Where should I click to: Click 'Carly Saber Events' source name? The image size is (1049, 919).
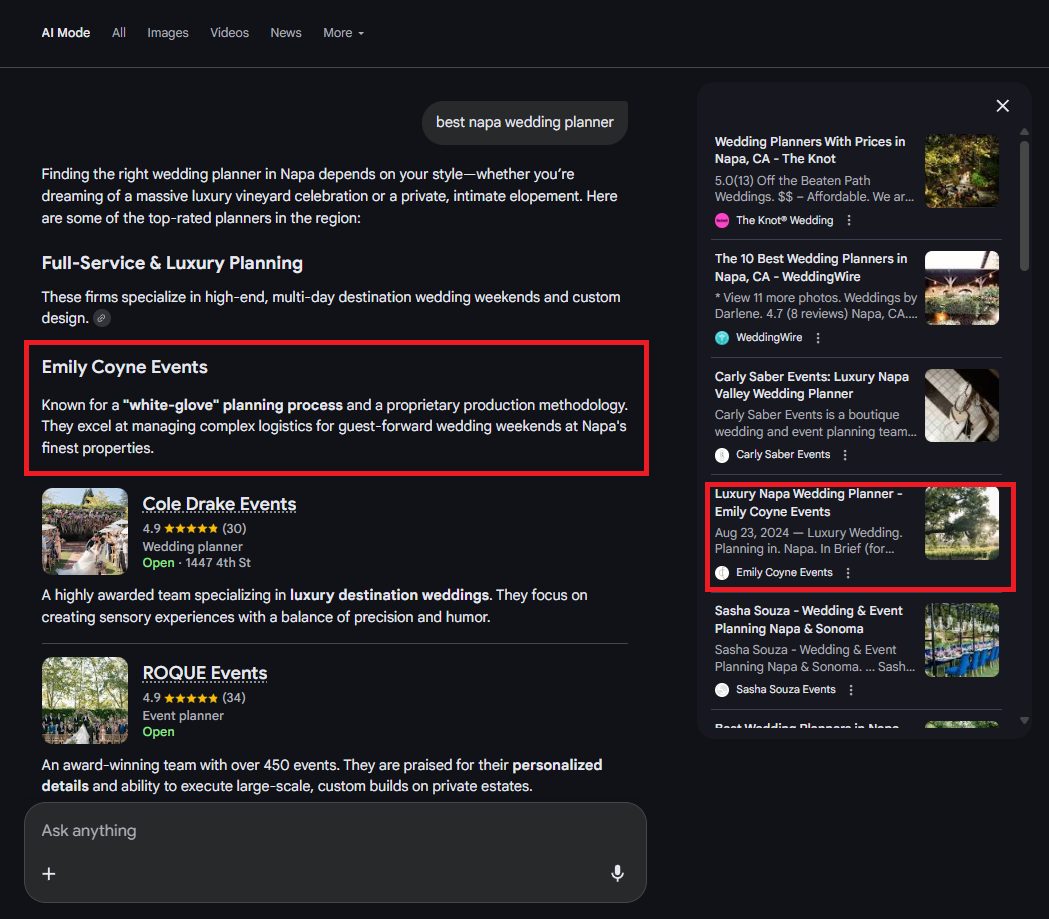783,455
